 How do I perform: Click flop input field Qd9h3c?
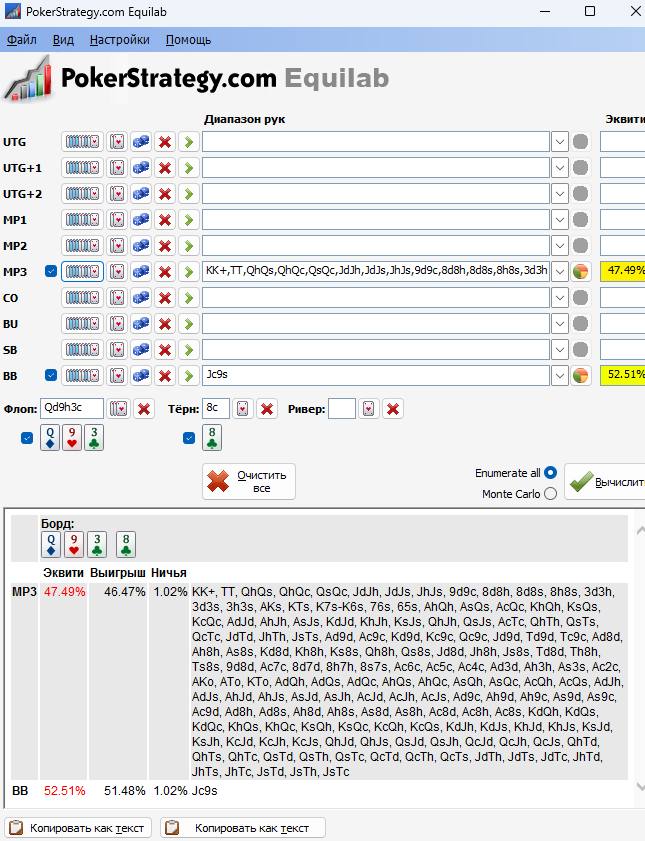point(72,409)
